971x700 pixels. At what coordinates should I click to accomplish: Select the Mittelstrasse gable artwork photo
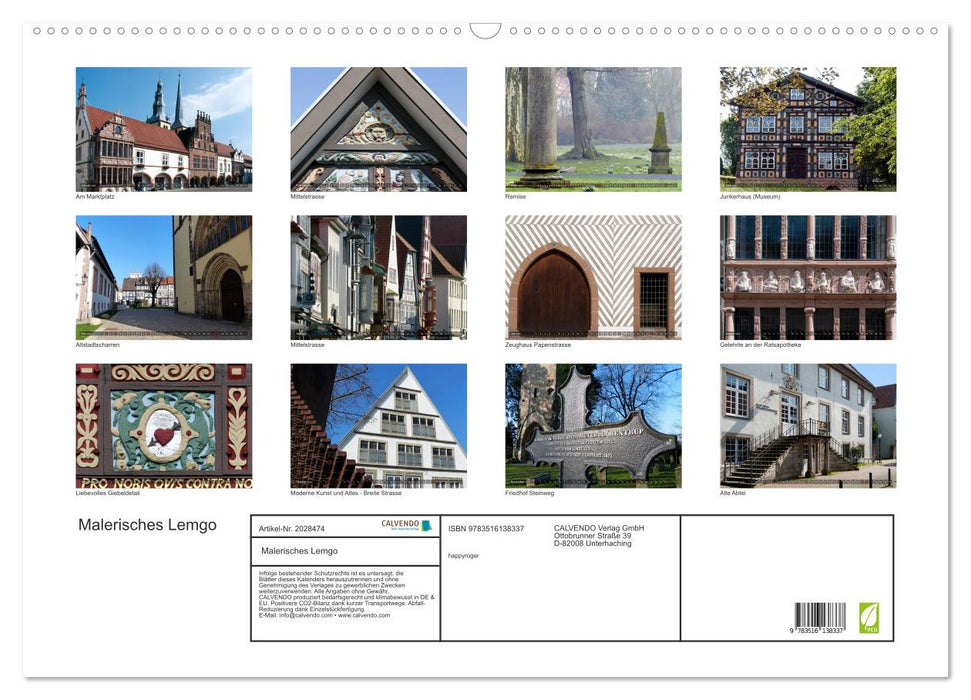click(378, 128)
